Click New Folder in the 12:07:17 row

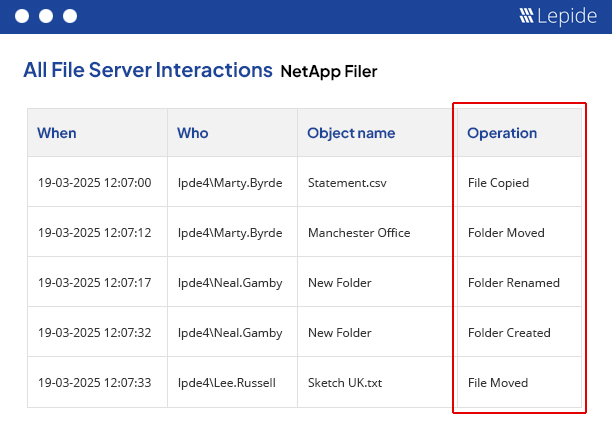pyautogui.click(x=340, y=283)
